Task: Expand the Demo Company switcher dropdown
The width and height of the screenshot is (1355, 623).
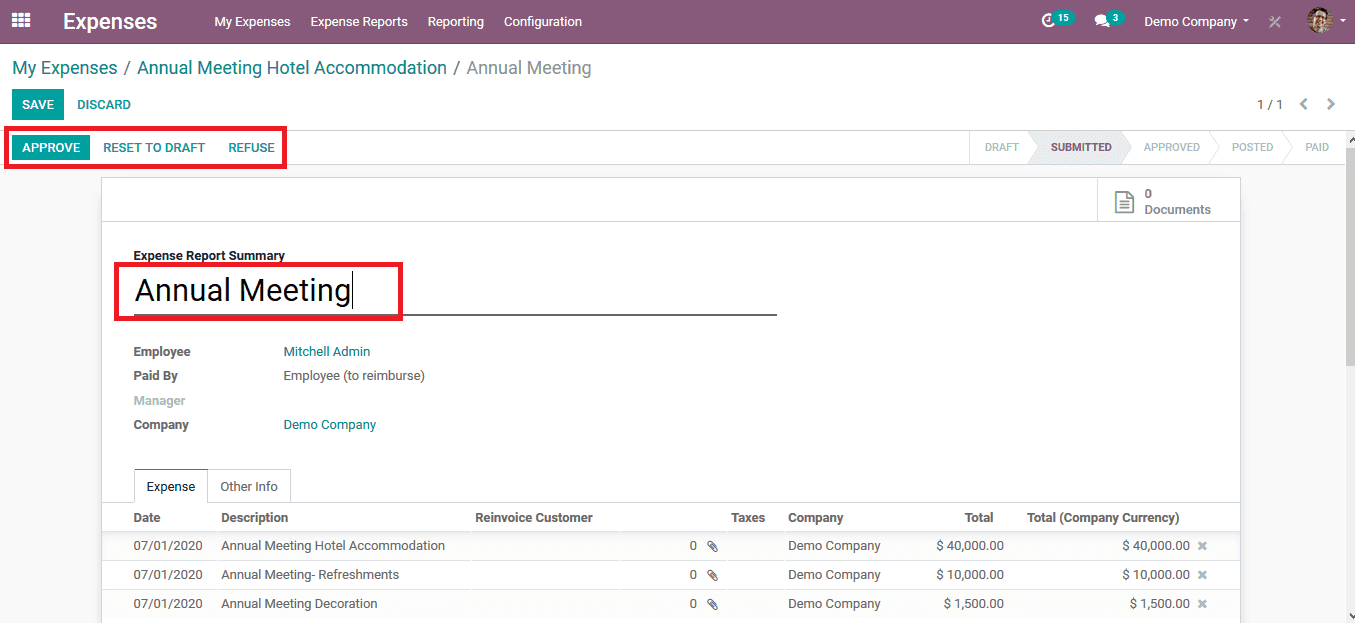Action: click(1196, 21)
